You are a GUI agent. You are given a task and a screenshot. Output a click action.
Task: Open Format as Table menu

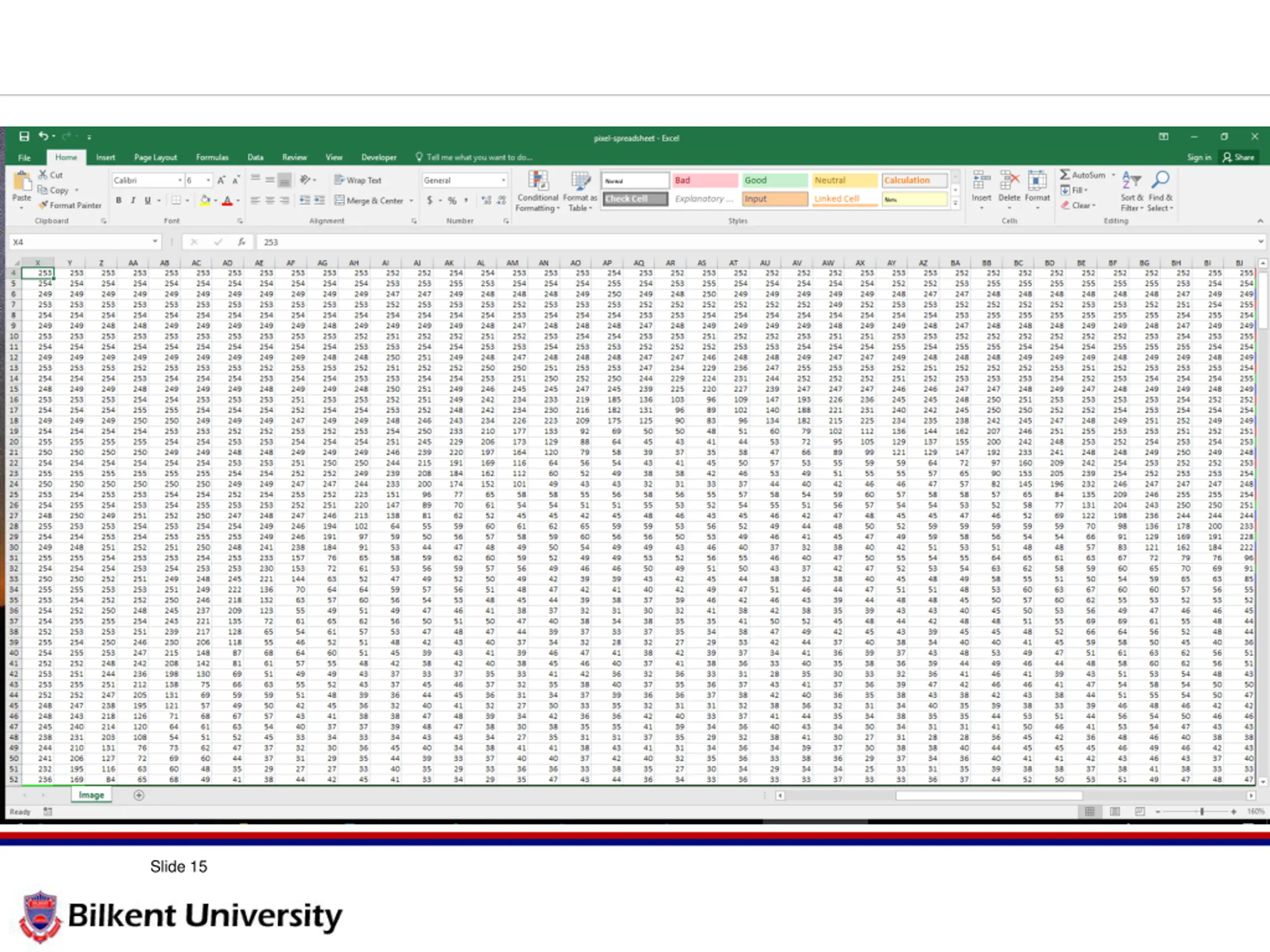click(x=580, y=191)
